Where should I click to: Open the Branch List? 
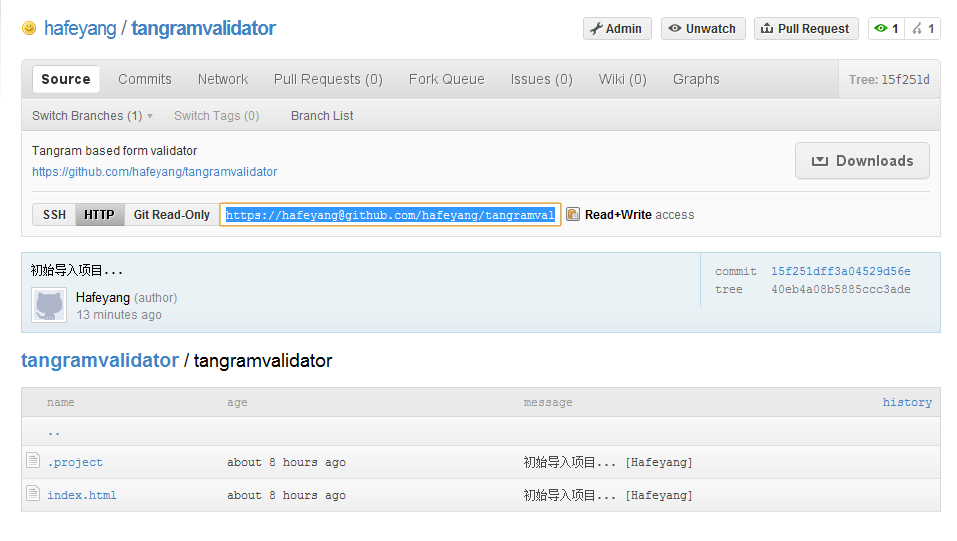point(322,115)
